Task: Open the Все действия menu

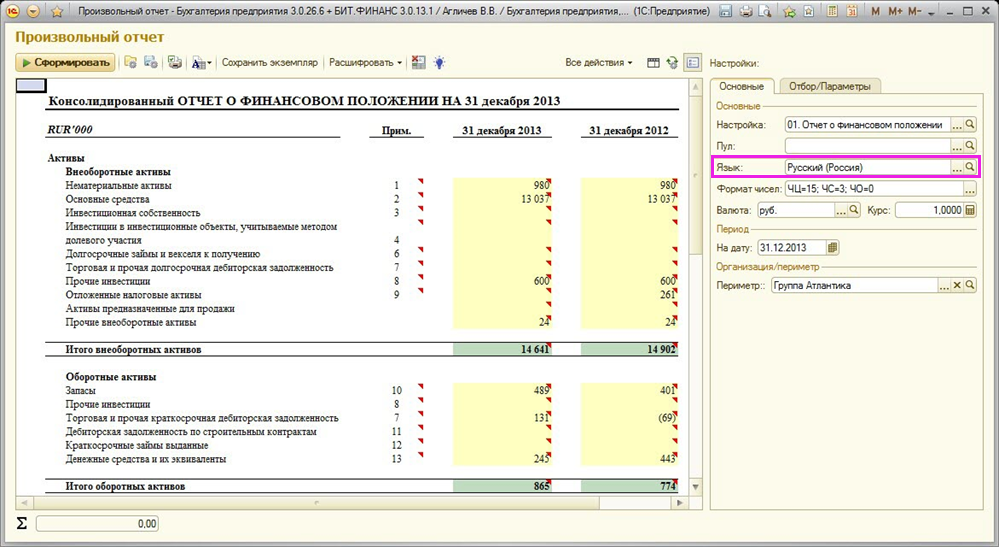Action: 599,62
